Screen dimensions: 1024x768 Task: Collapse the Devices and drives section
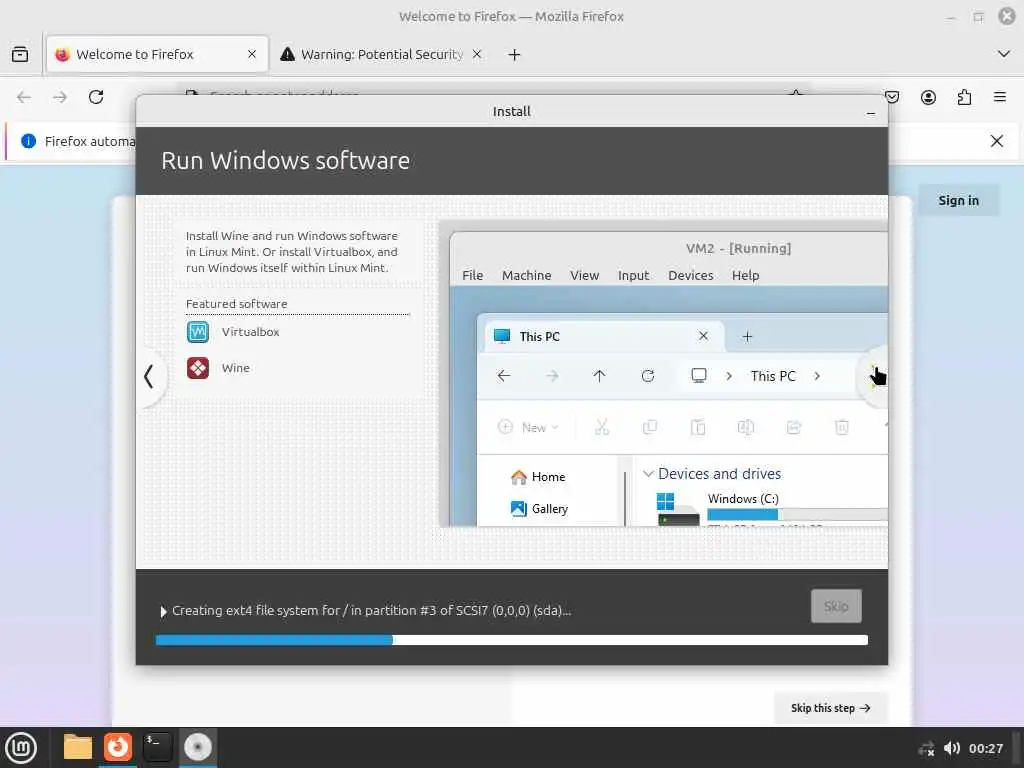[648, 473]
